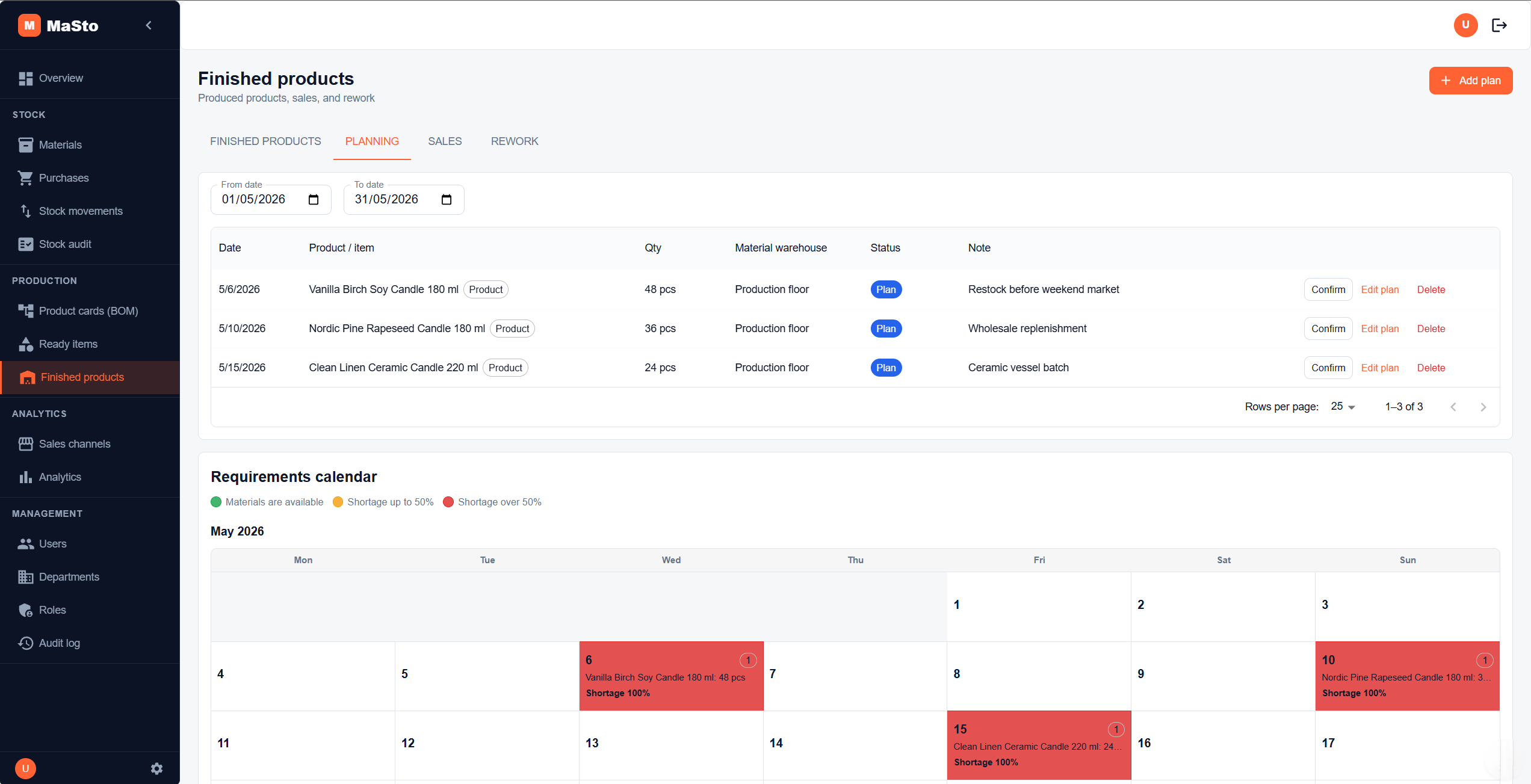Image resolution: width=1531 pixels, height=784 pixels.
Task: Open the From date calendar picker
Action: [314, 200]
